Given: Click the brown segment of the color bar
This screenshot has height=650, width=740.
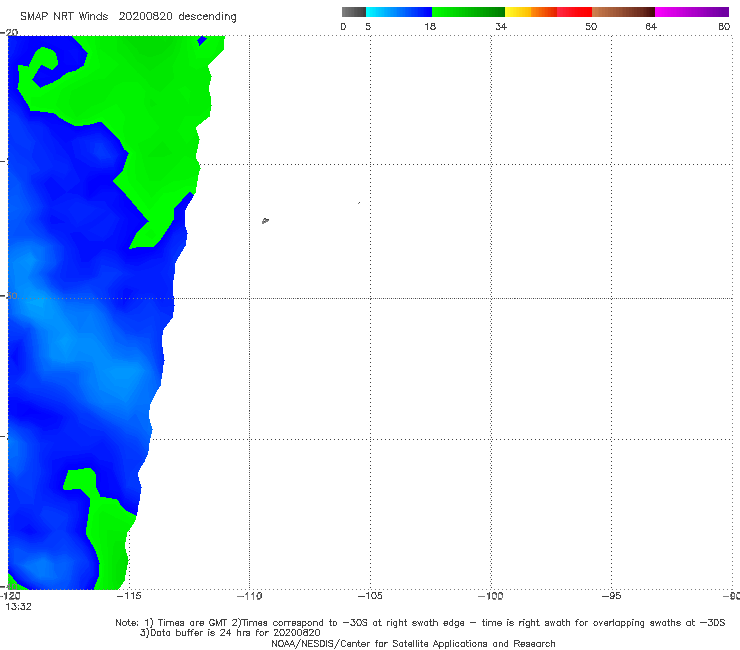Looking at the screenshot, I should tap(623, 12).
